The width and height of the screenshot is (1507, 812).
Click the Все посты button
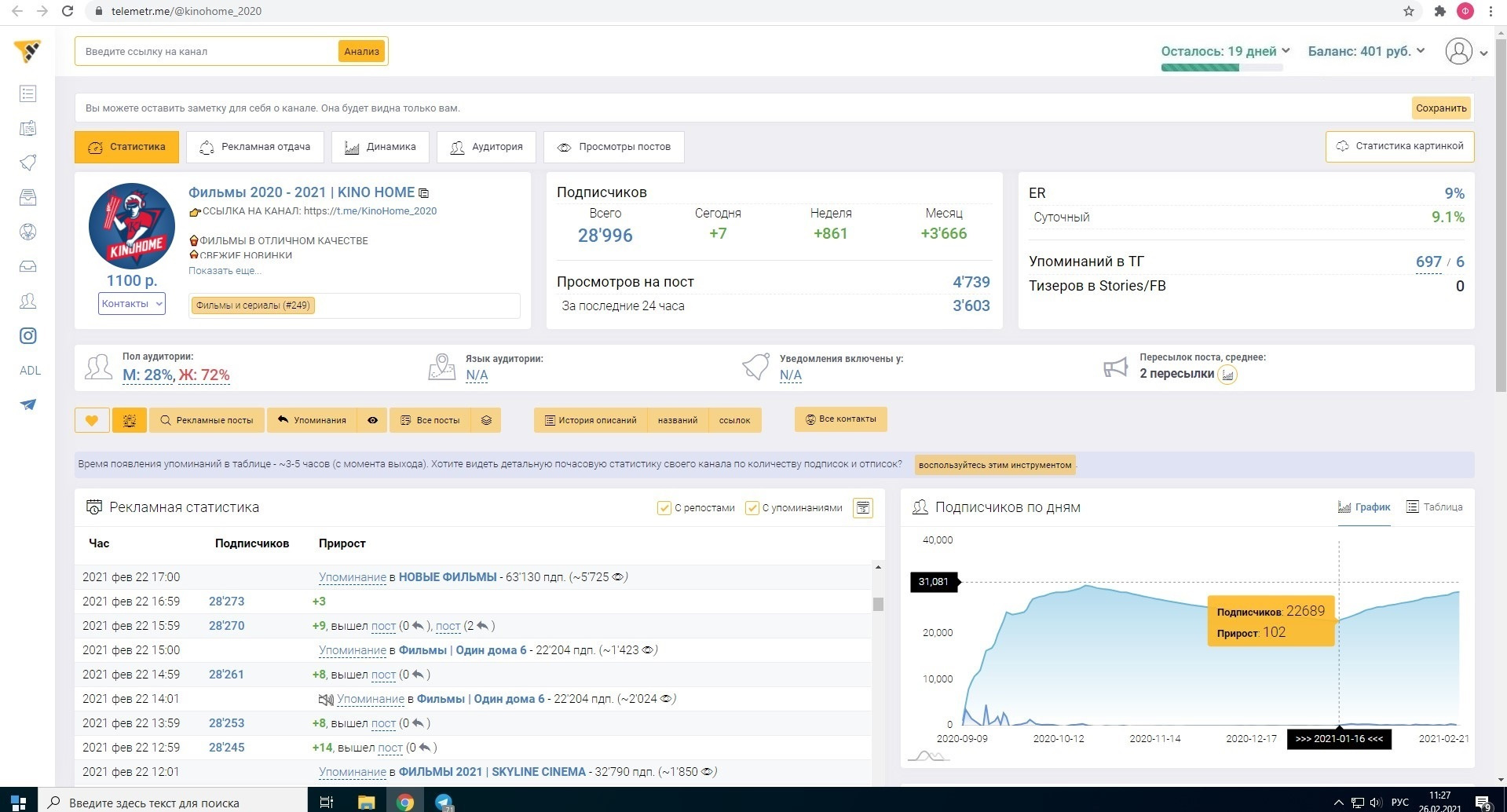tap(430, 420)
